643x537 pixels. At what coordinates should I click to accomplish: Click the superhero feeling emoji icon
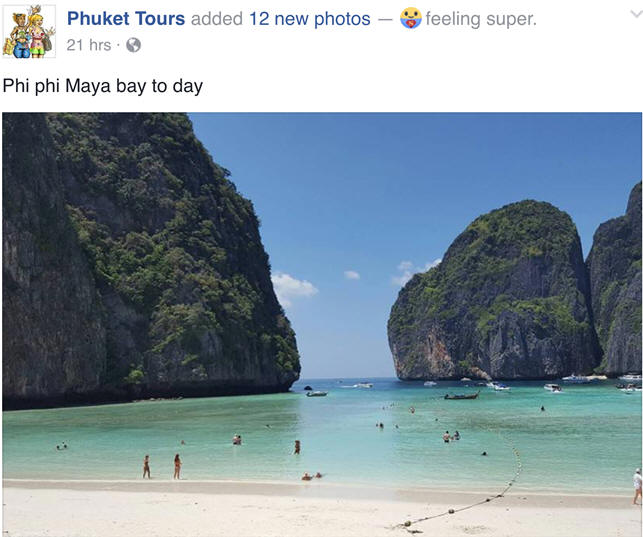pyautogui.click(x=410, y=18)
